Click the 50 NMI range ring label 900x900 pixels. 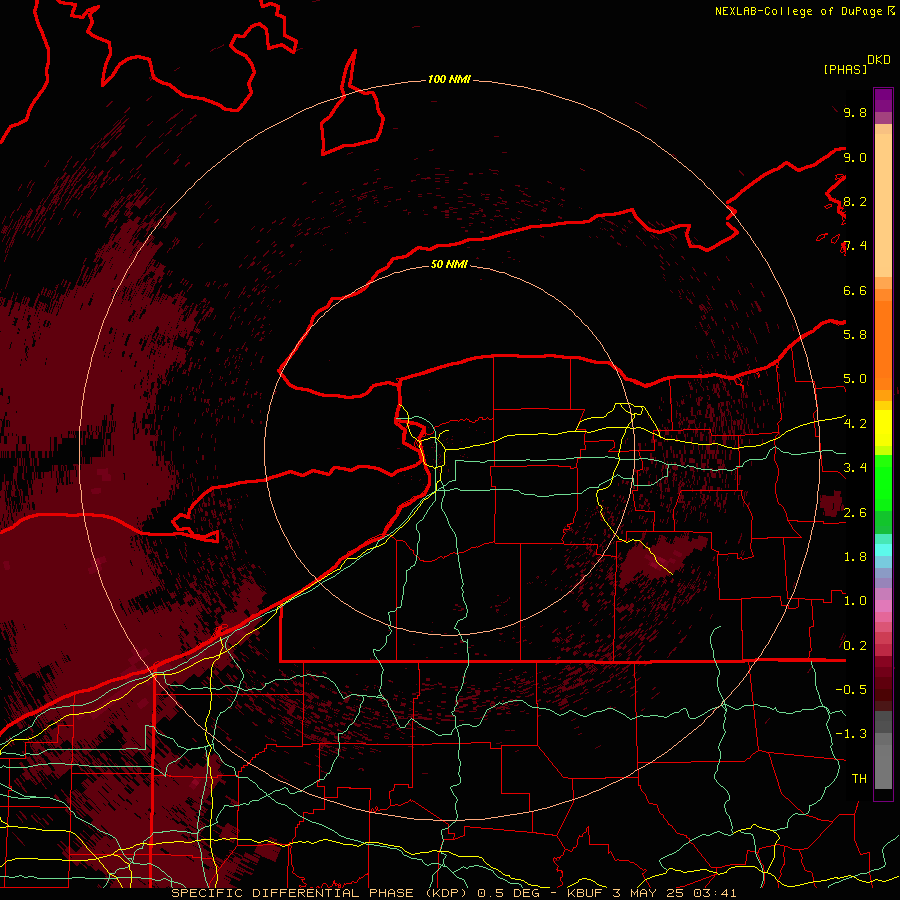coord(449,264)
